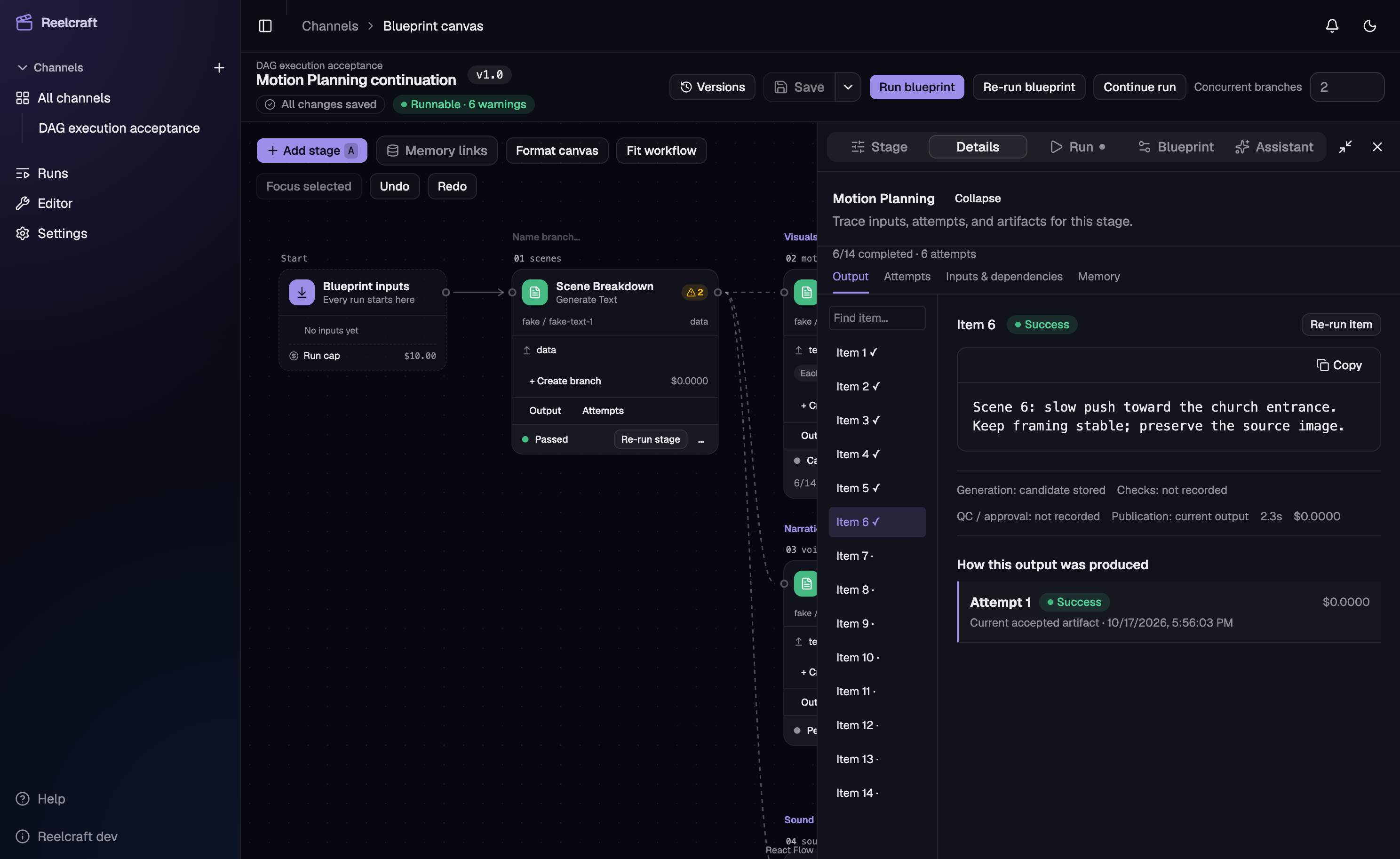Go to Runs page
Image resolution: width=1400 pixels, height=859 pixels.
(52, 173)
